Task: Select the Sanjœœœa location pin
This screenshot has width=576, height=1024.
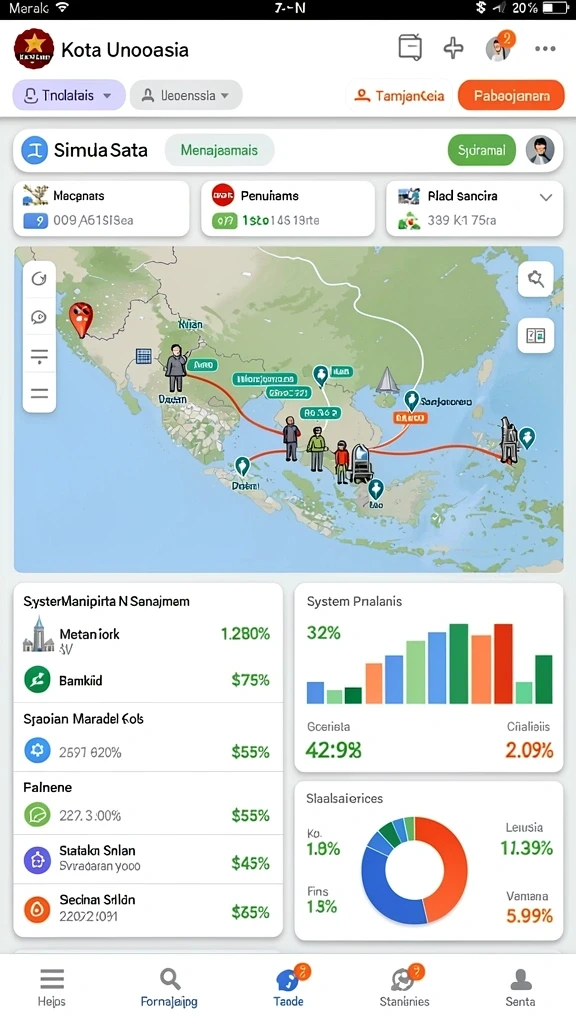Action: pos(411,400)
